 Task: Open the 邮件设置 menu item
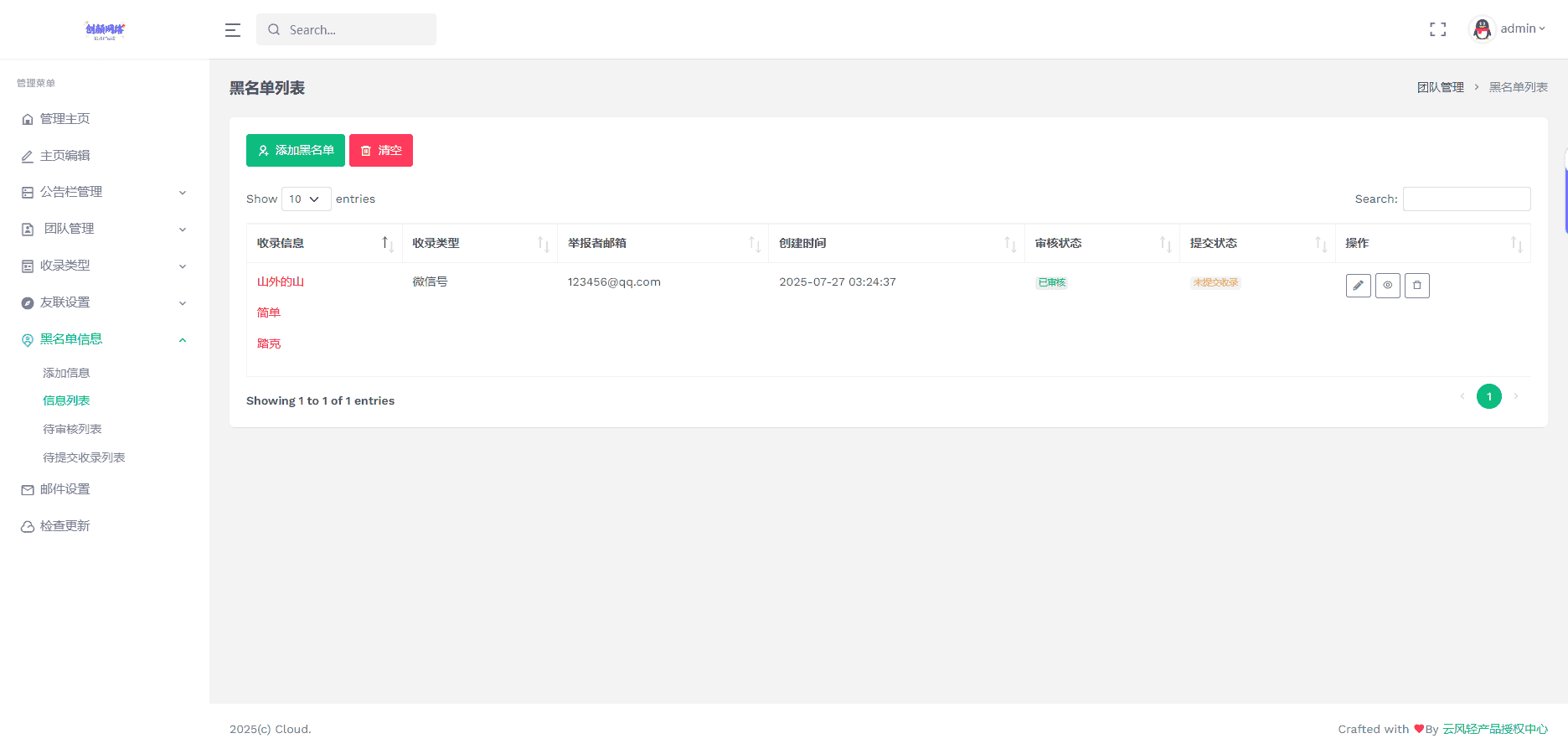pyautogui.click(x=64, y=489)
